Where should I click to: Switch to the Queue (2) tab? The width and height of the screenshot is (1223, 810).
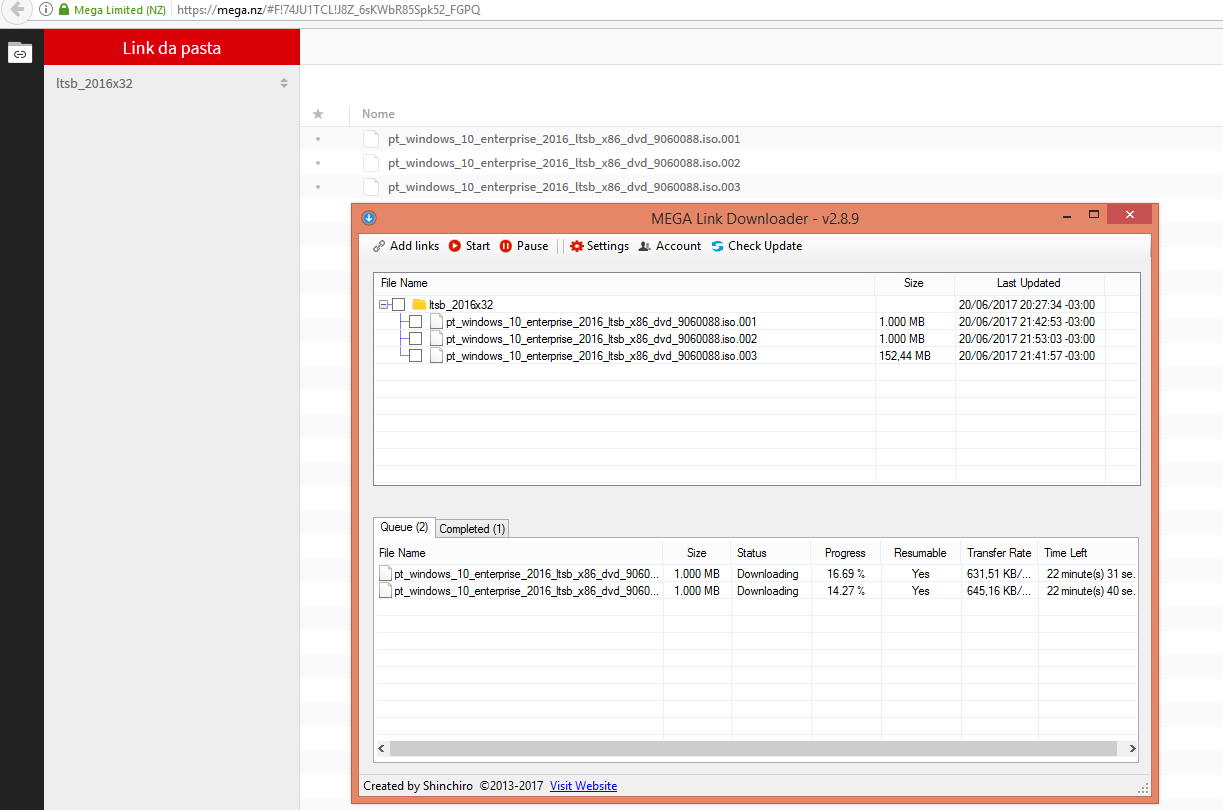pyautogui.click(x=404, y=527)
